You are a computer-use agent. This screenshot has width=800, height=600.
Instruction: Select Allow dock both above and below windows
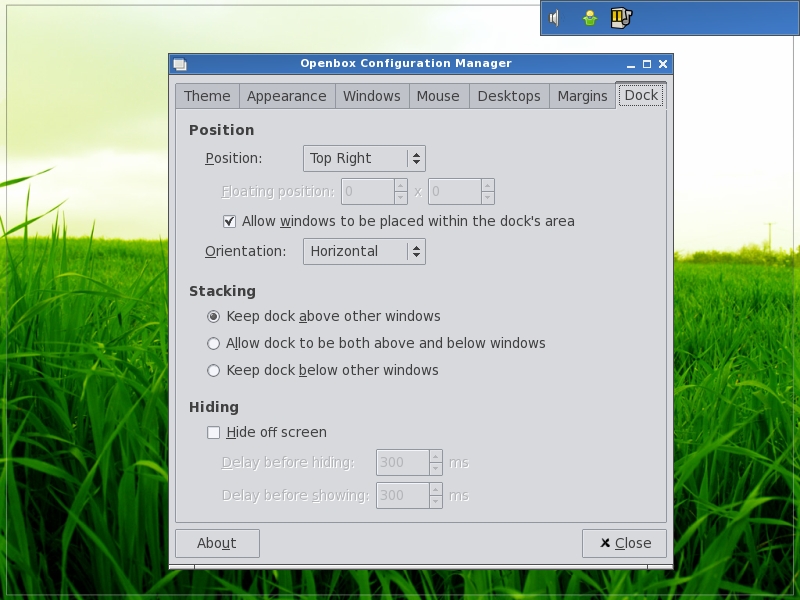click(213, 343)
